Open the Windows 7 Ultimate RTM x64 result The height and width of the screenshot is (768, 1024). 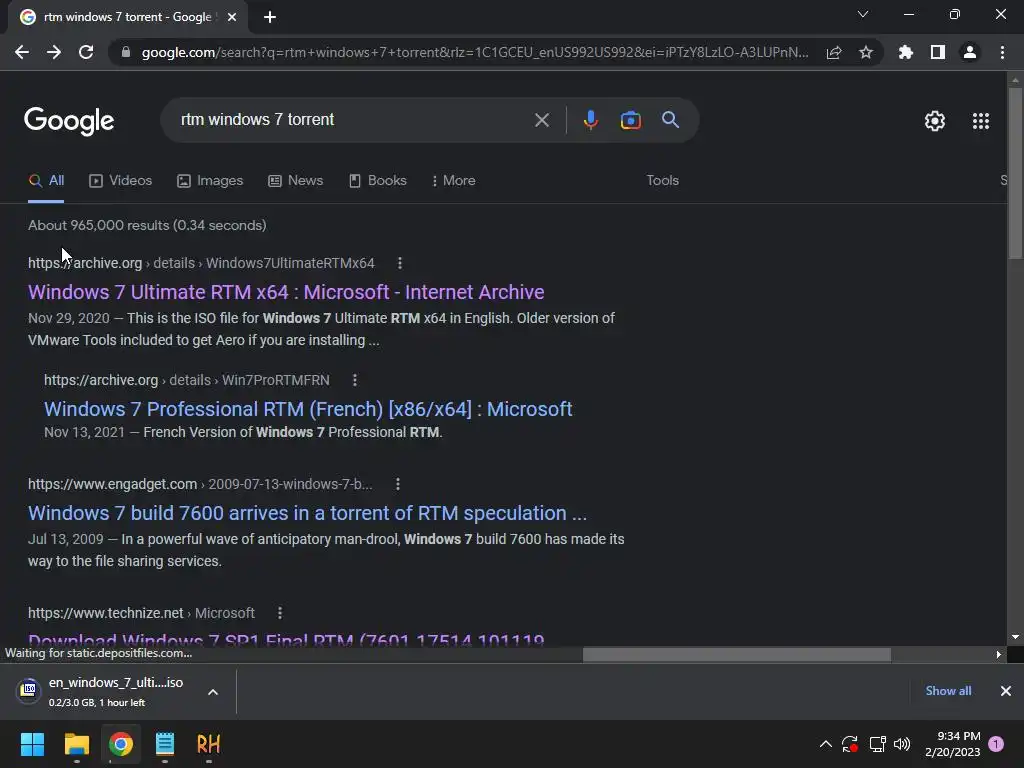coord(285,292)
